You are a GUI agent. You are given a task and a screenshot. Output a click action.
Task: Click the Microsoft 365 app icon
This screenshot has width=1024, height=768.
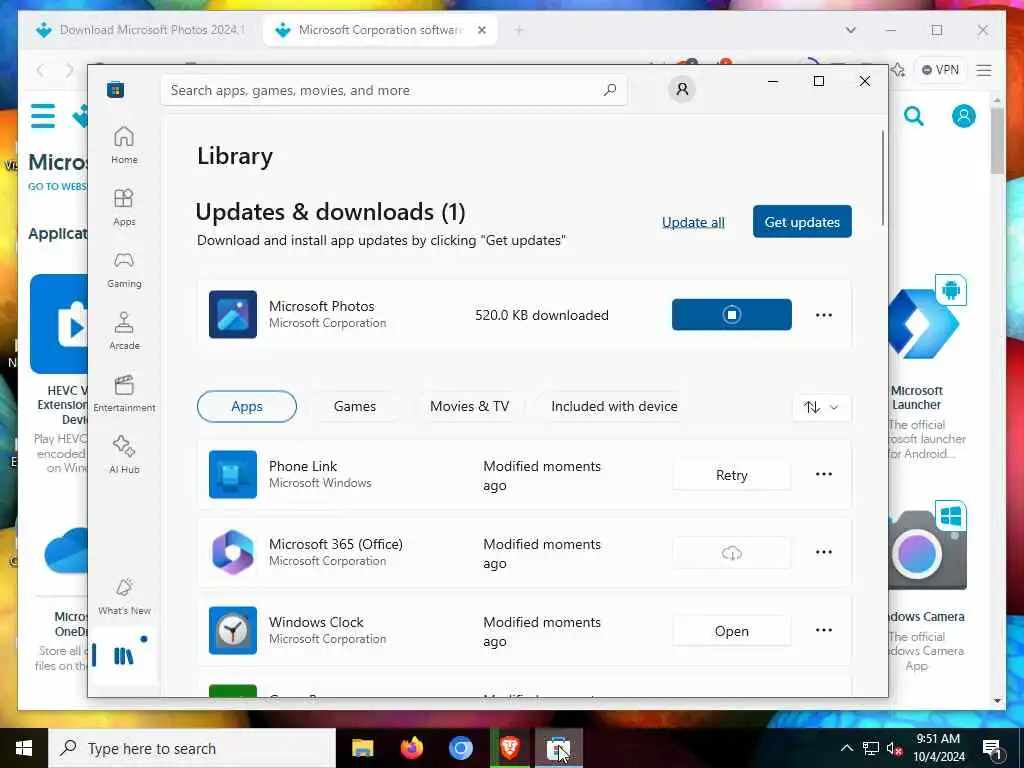click(232, 552)
